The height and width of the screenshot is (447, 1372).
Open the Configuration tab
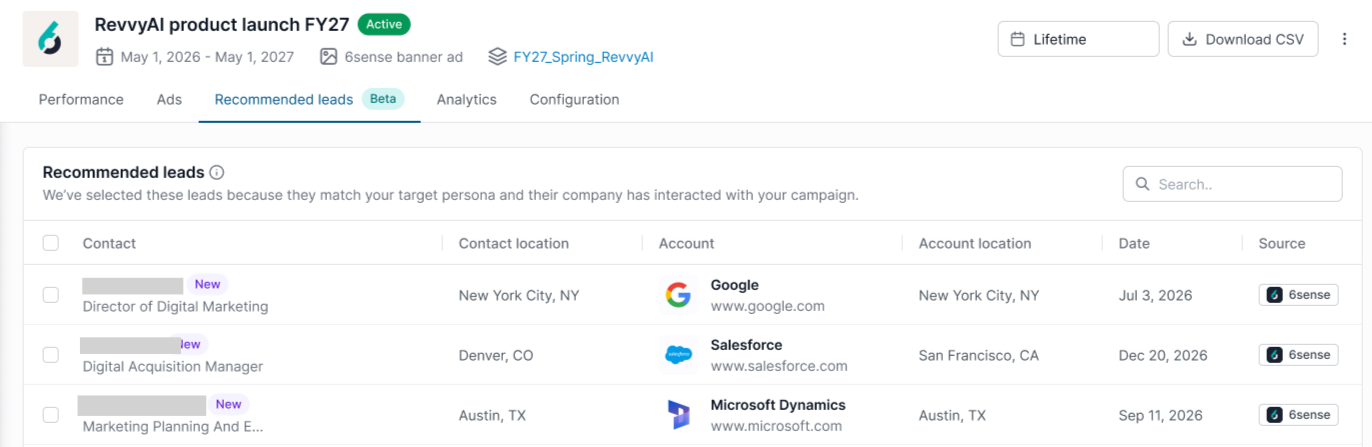tap(574, 99)
